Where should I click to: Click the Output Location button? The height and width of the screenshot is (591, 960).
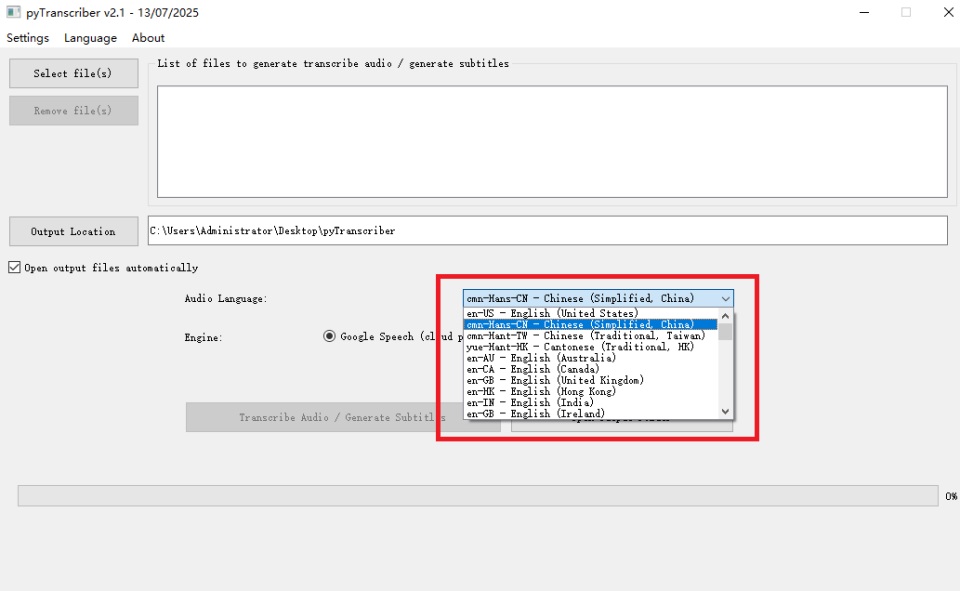point(73,232)
